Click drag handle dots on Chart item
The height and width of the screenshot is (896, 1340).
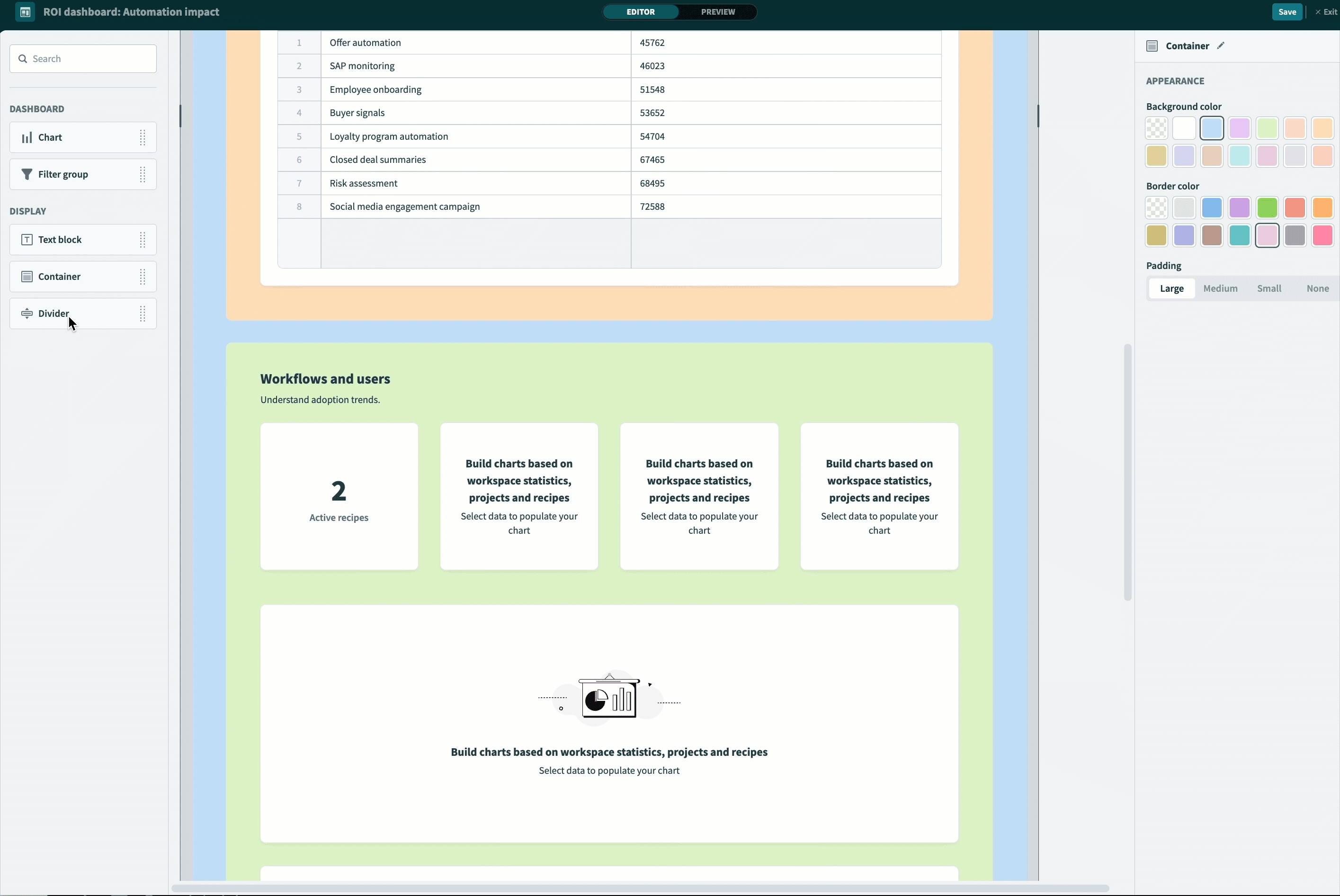(143, 137)
